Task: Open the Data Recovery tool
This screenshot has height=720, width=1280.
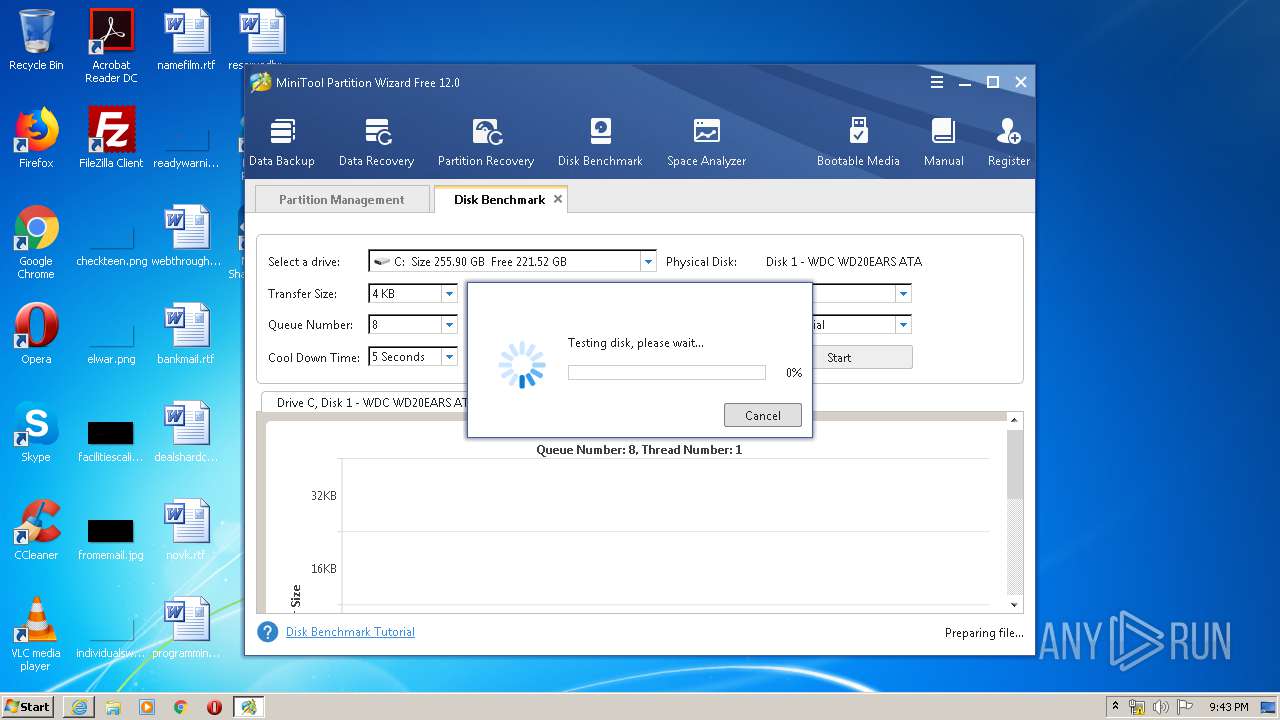Action: [x=376, y=142]
